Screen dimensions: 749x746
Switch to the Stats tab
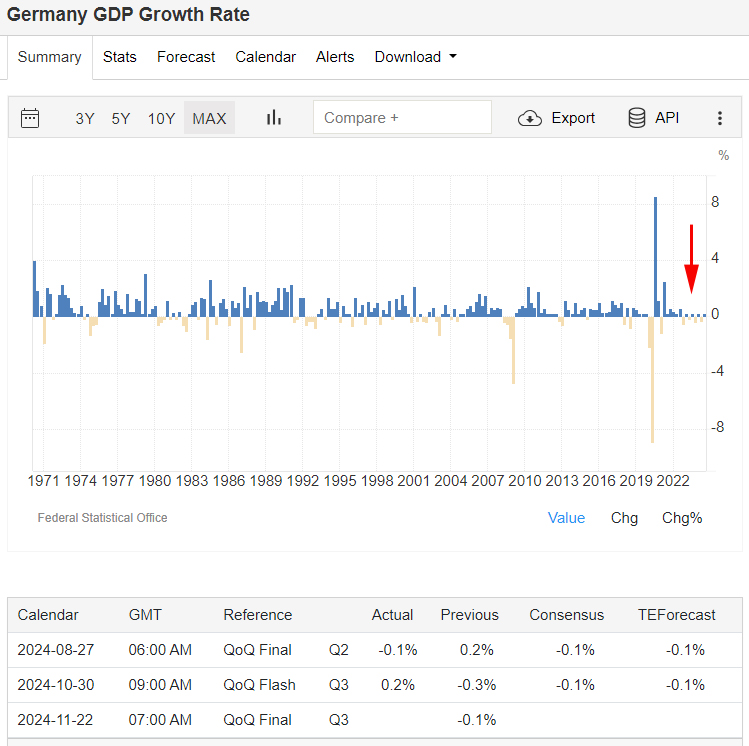(x=119, y=57)
